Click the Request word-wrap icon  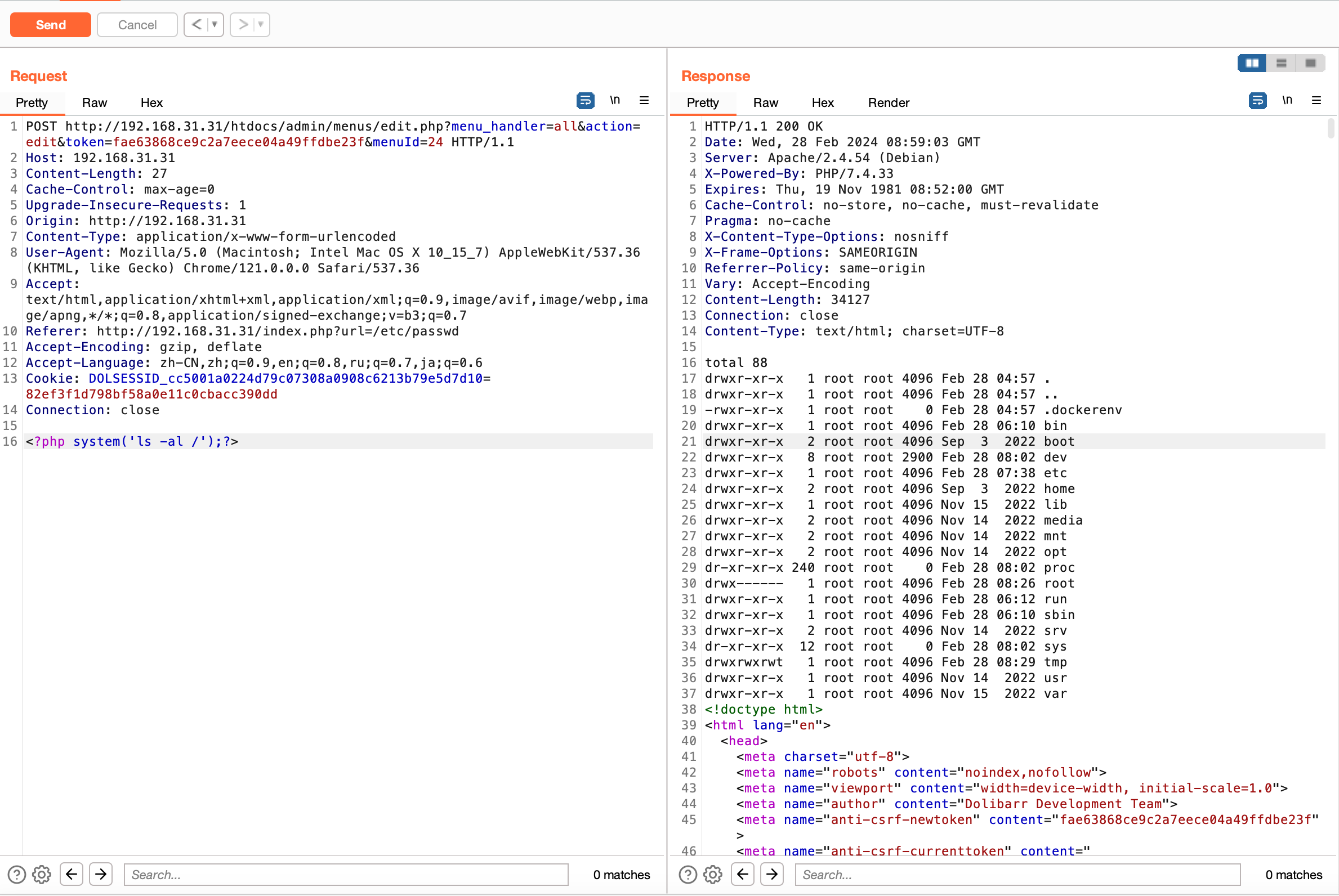[x=585, y=101]
